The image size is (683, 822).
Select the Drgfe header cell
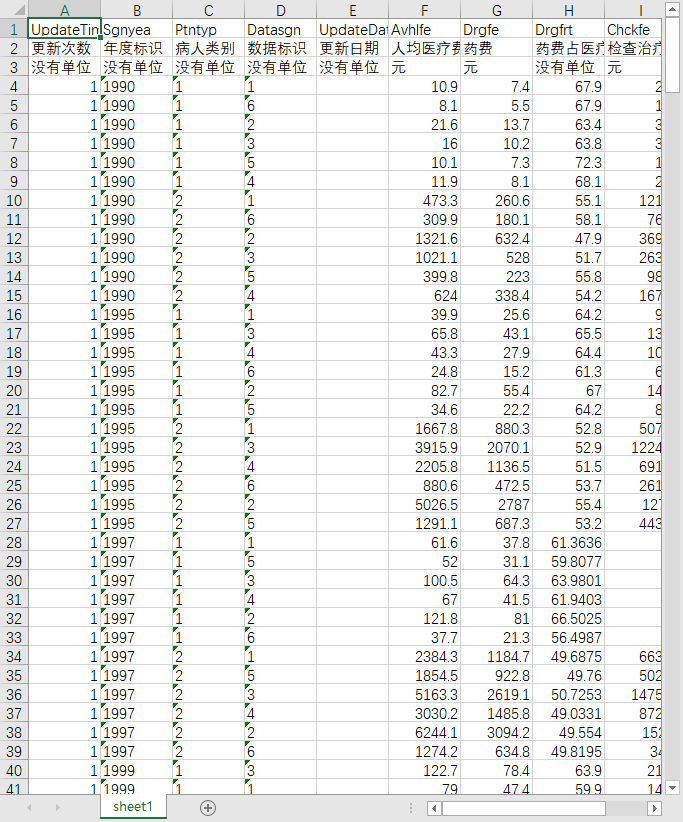point(496,29)
